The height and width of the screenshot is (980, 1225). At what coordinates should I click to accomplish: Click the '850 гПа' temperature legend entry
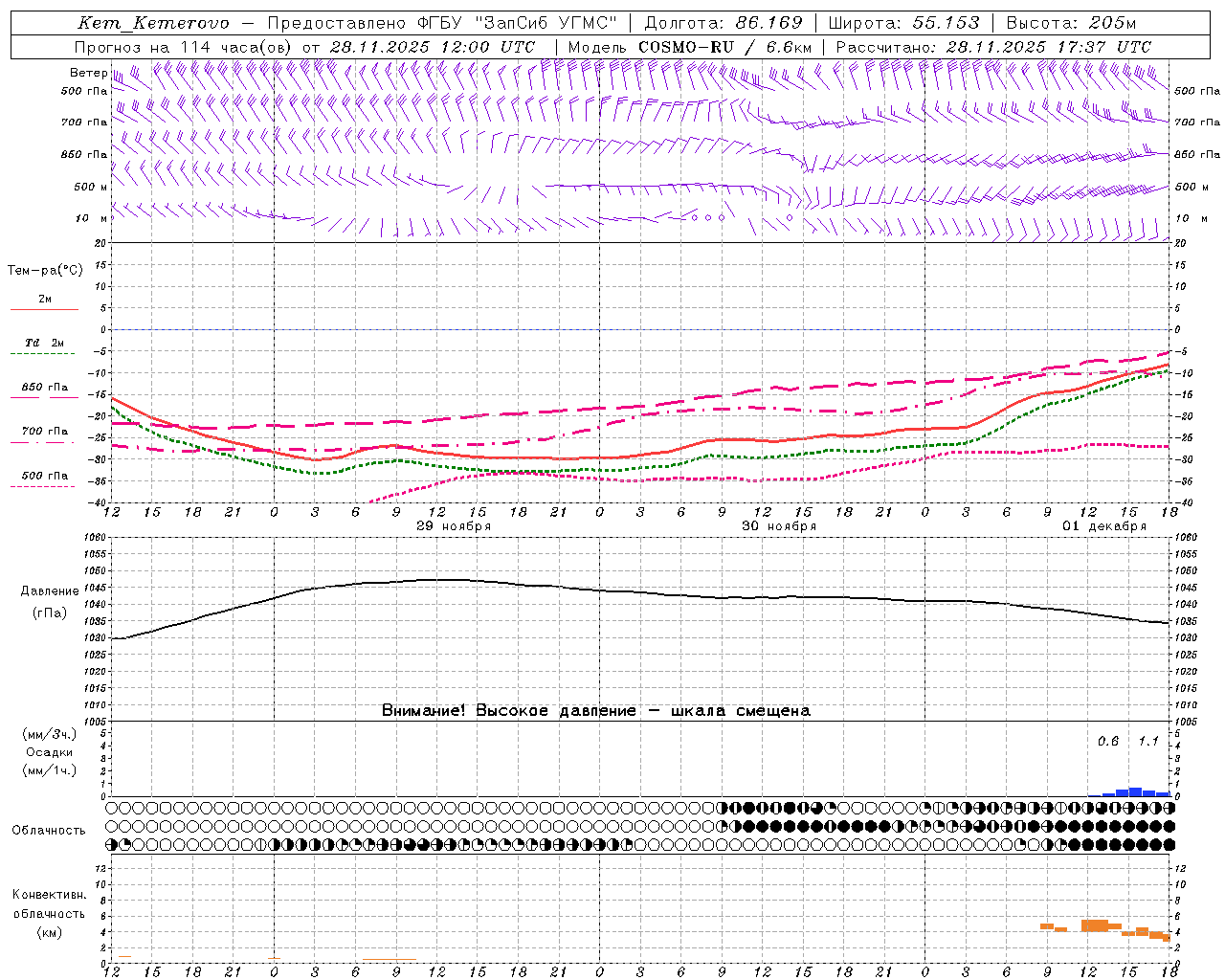(44, 388)
